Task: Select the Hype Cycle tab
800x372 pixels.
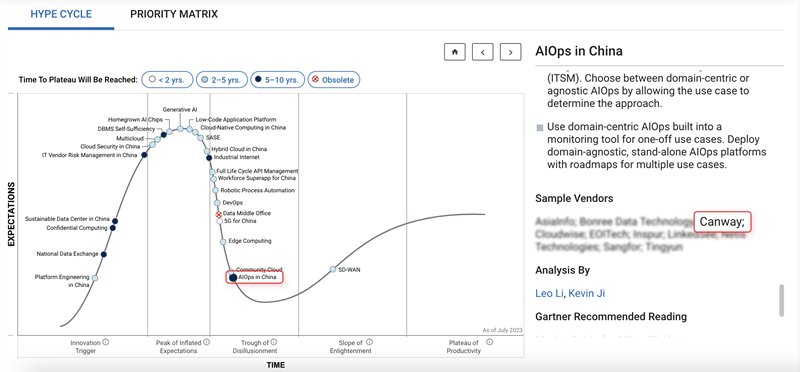Action: [61, 14]
